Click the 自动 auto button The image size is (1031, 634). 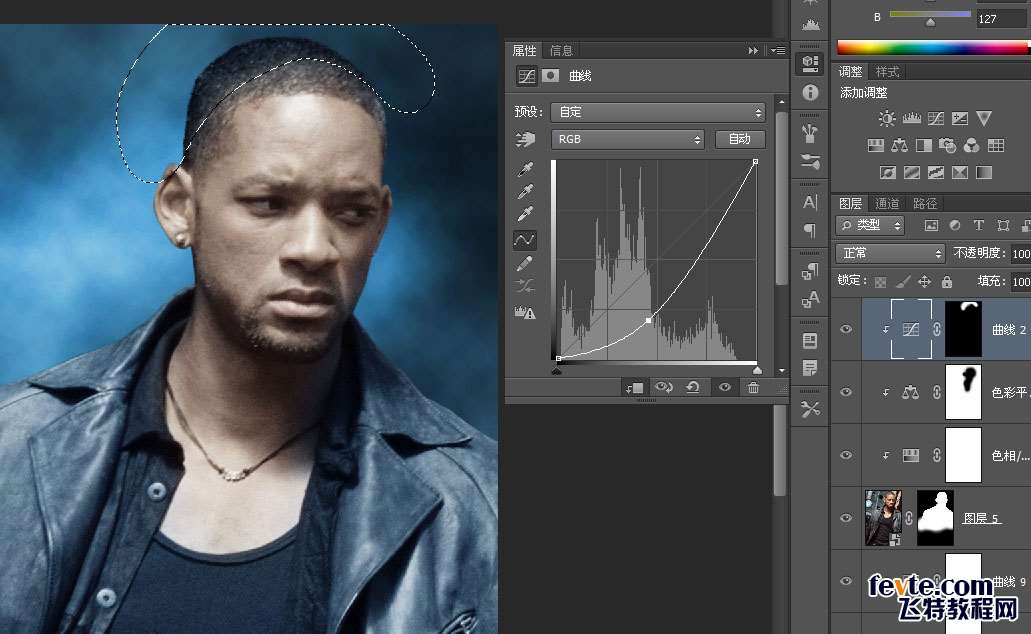pos(740,139)
